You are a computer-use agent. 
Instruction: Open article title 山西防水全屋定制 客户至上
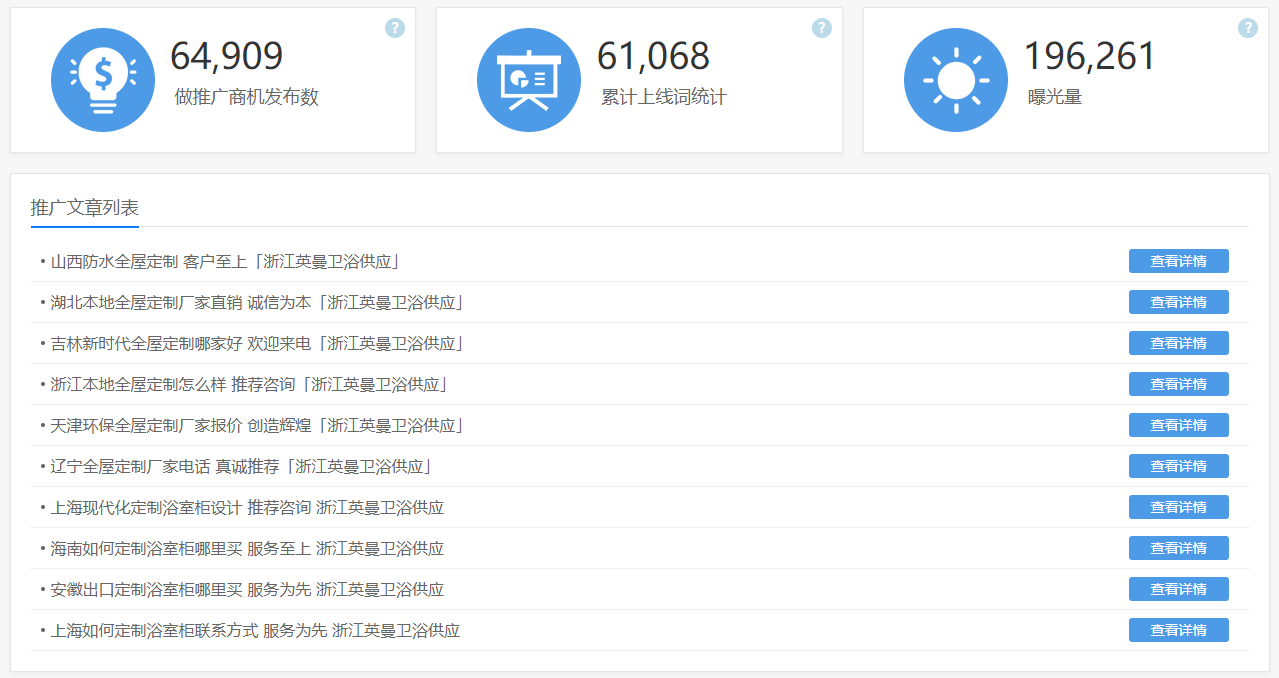225,262
